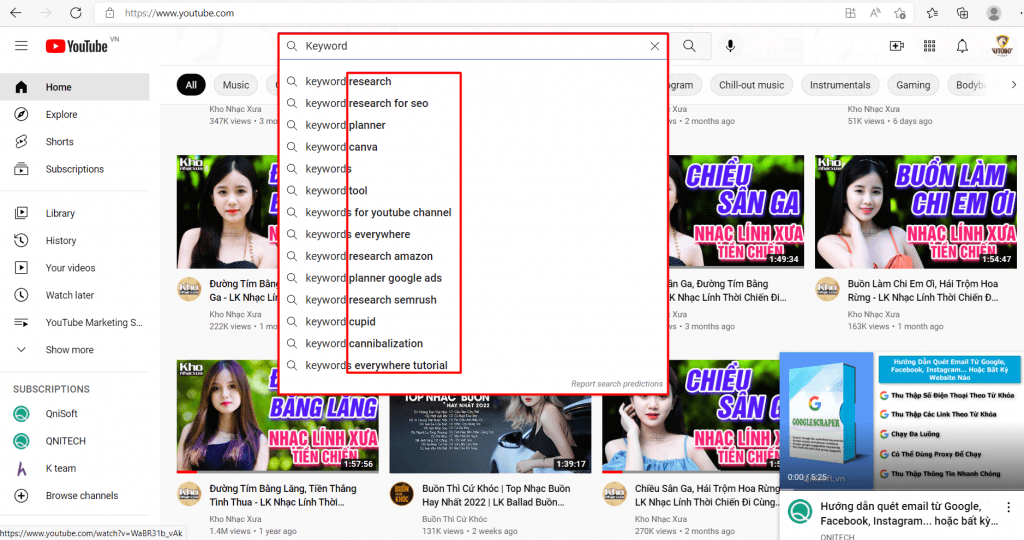Choose suggestion 'keywords everywhere'

click(473, 234)
